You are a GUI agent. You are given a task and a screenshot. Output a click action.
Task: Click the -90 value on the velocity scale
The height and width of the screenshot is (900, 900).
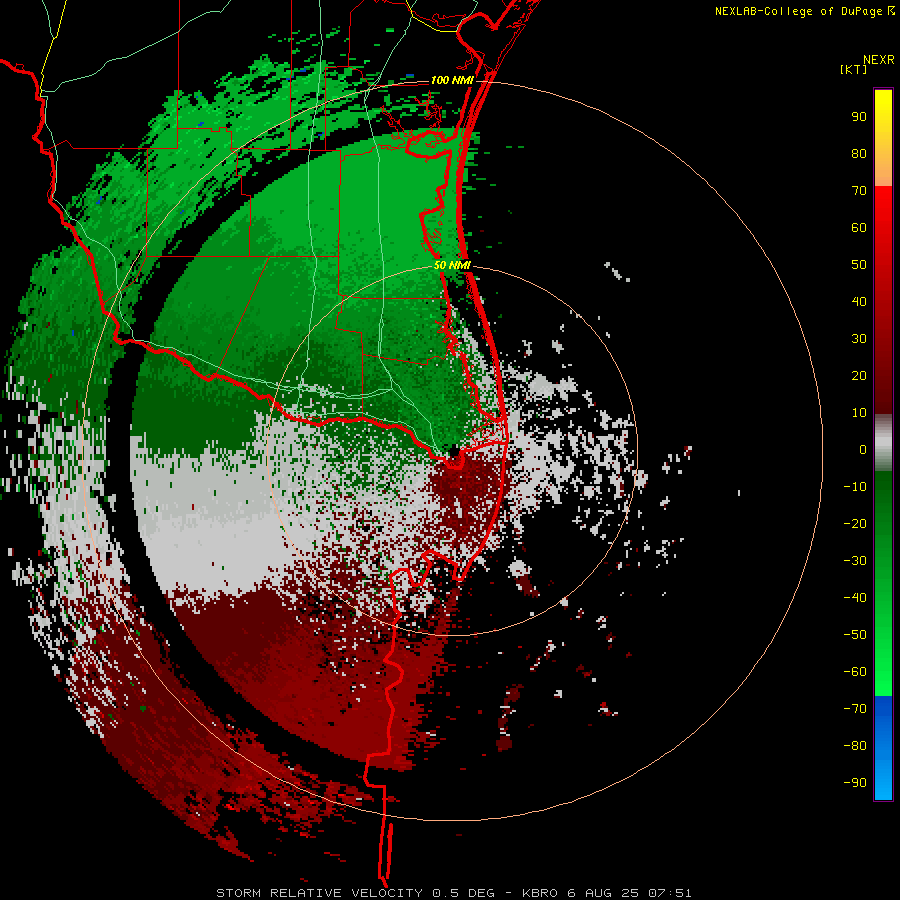pos(855,782)
